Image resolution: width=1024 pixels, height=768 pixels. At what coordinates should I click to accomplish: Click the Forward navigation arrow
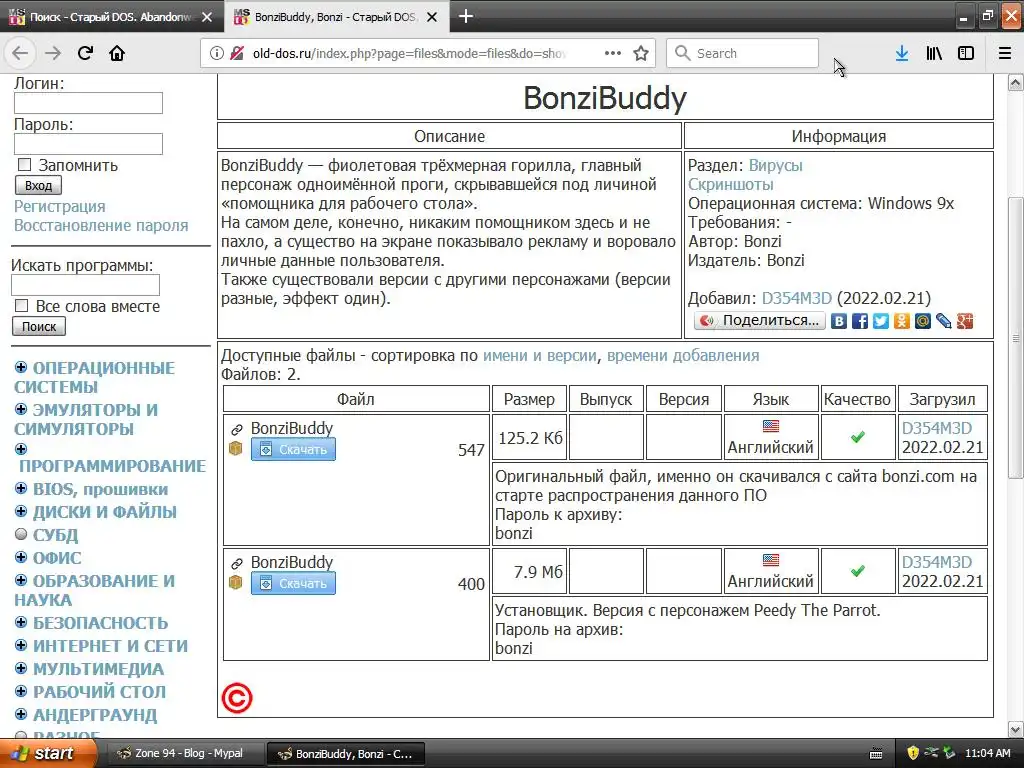53,53
